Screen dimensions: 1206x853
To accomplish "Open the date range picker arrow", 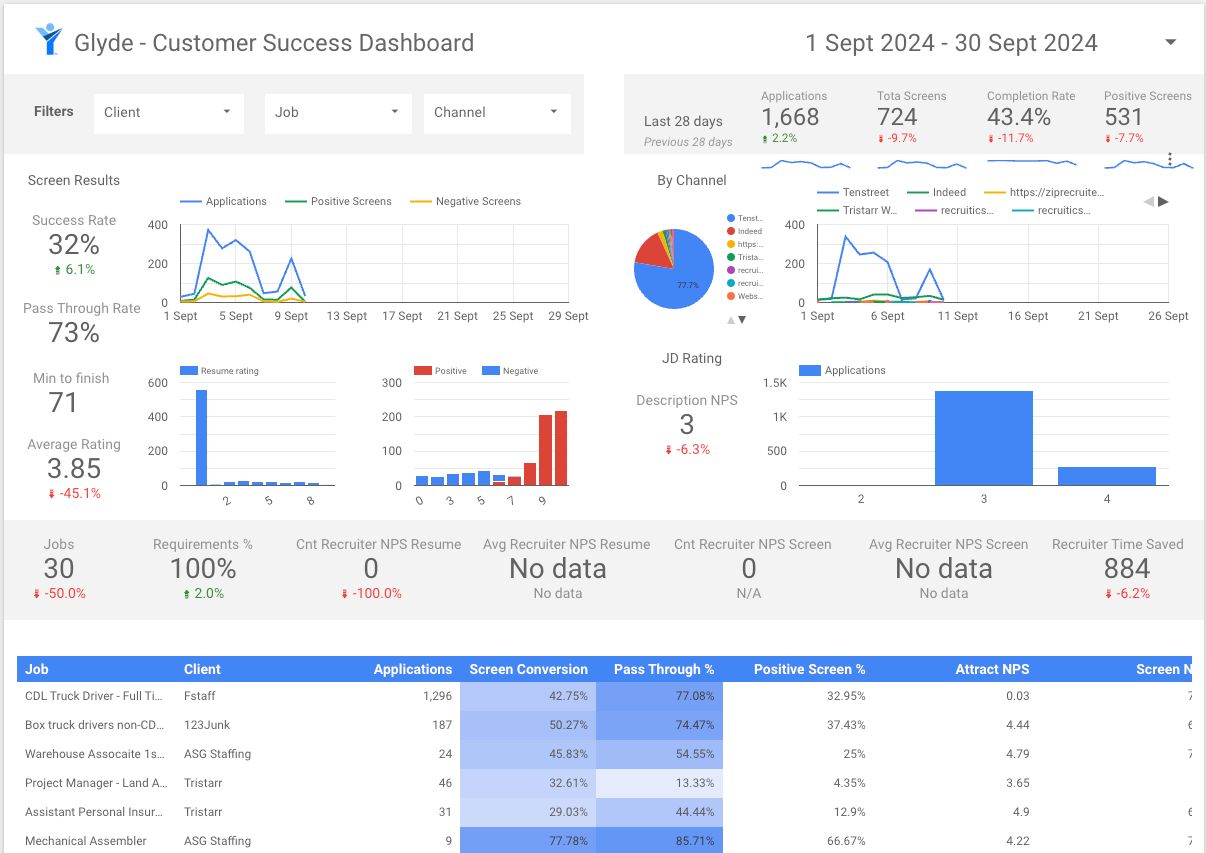I will (1171, 43).
